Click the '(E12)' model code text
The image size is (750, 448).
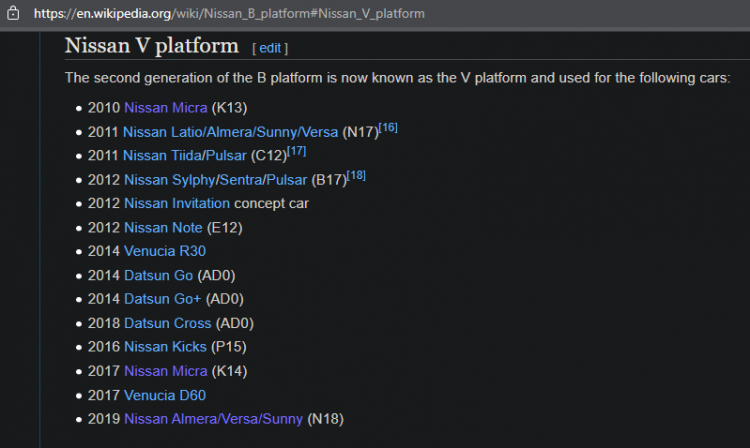(x=224, y=228)
